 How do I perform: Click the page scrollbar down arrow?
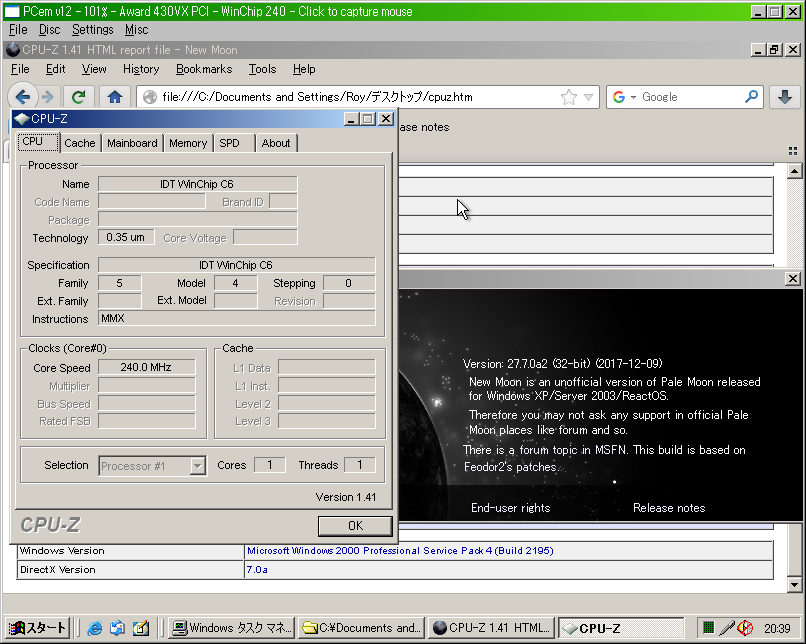(794, 584)
